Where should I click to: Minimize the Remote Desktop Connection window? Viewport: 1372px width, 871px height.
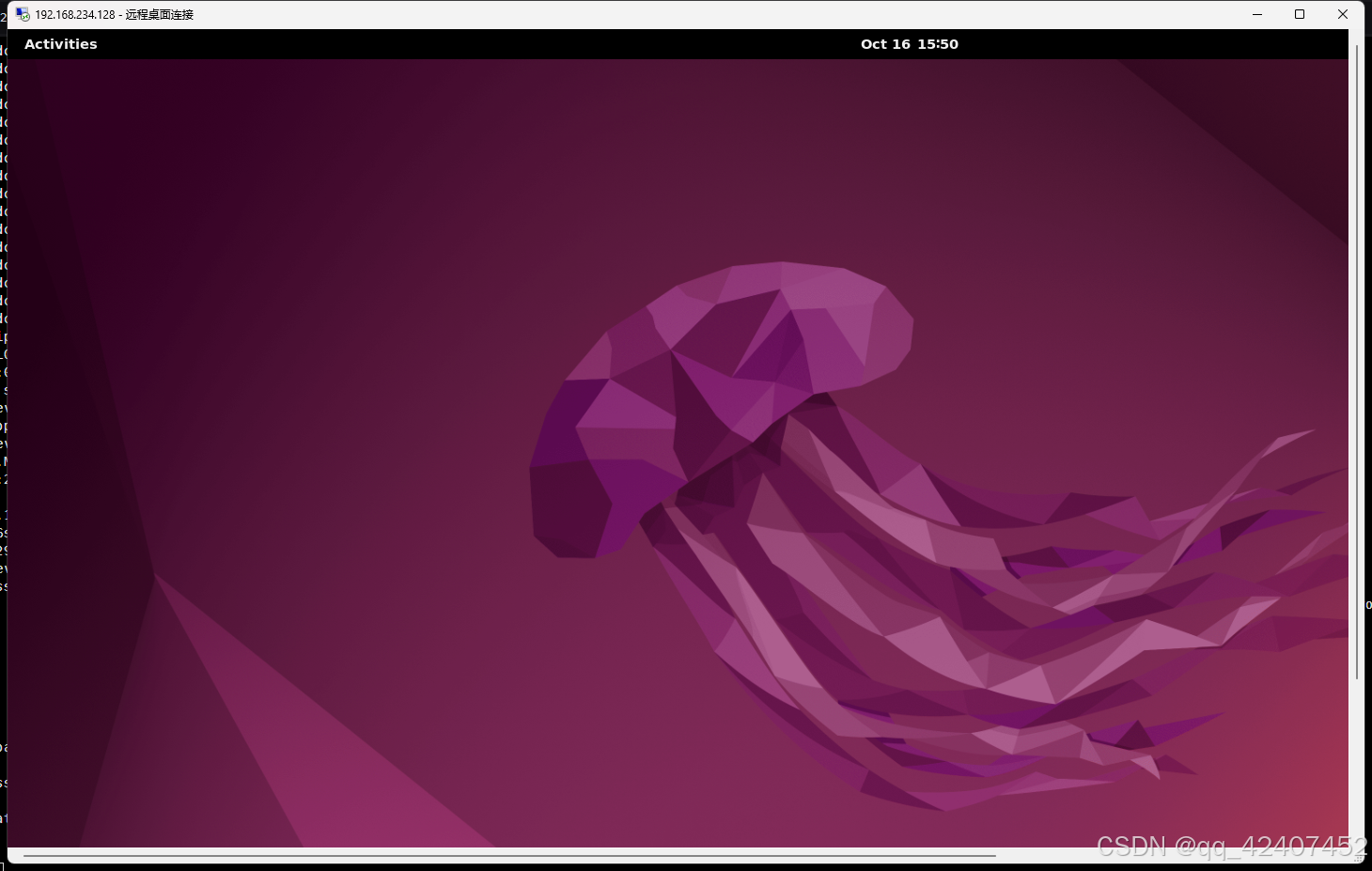[1257, 14]
